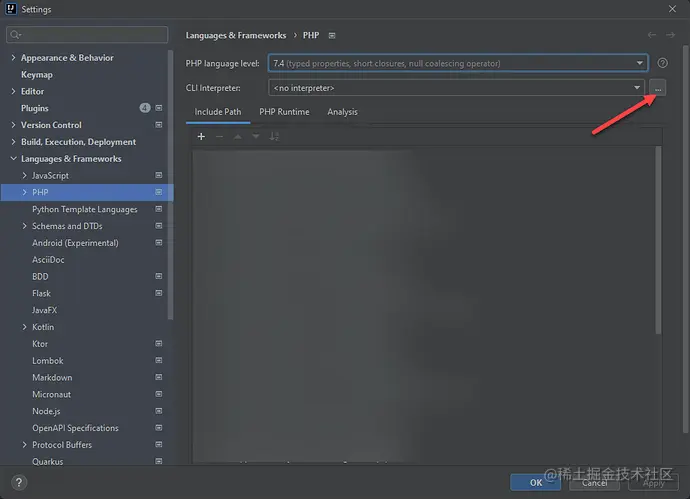690x499 pixels.
Task: Switch to the Analysis tab
Action: pos(342,112)
